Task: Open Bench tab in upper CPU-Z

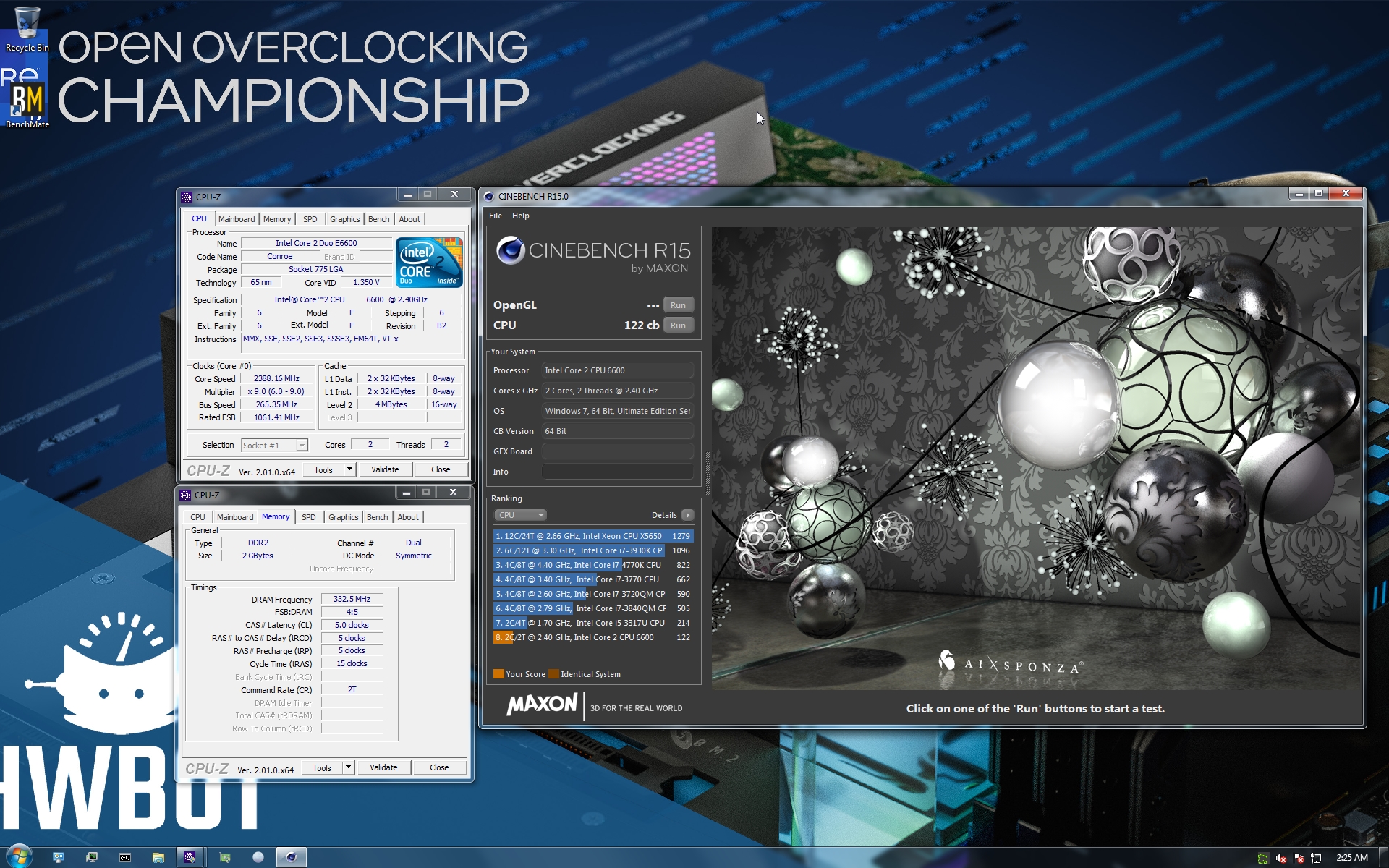Action: coord(378,219)
